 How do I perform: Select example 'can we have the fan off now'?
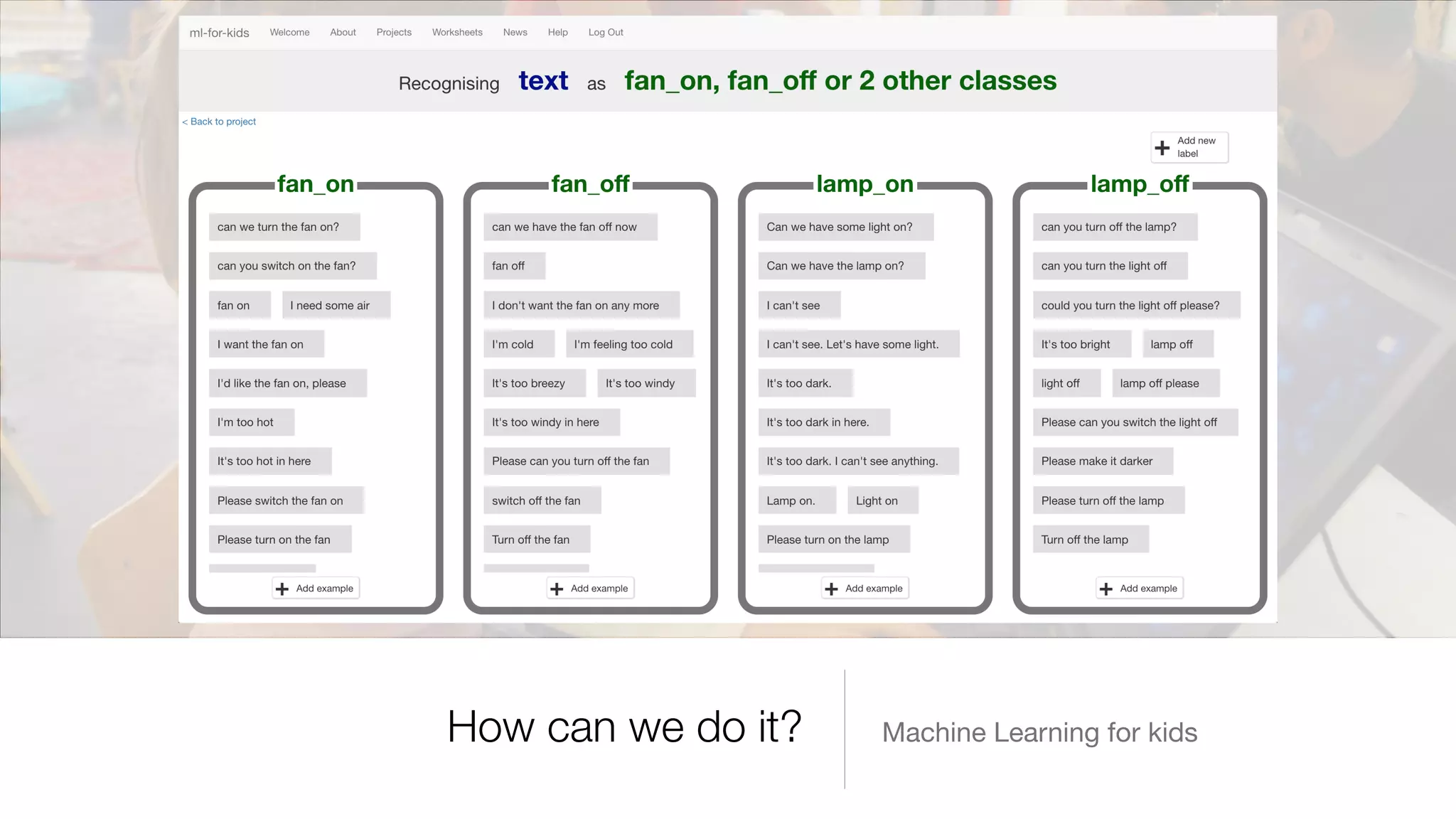pos(570,227)
